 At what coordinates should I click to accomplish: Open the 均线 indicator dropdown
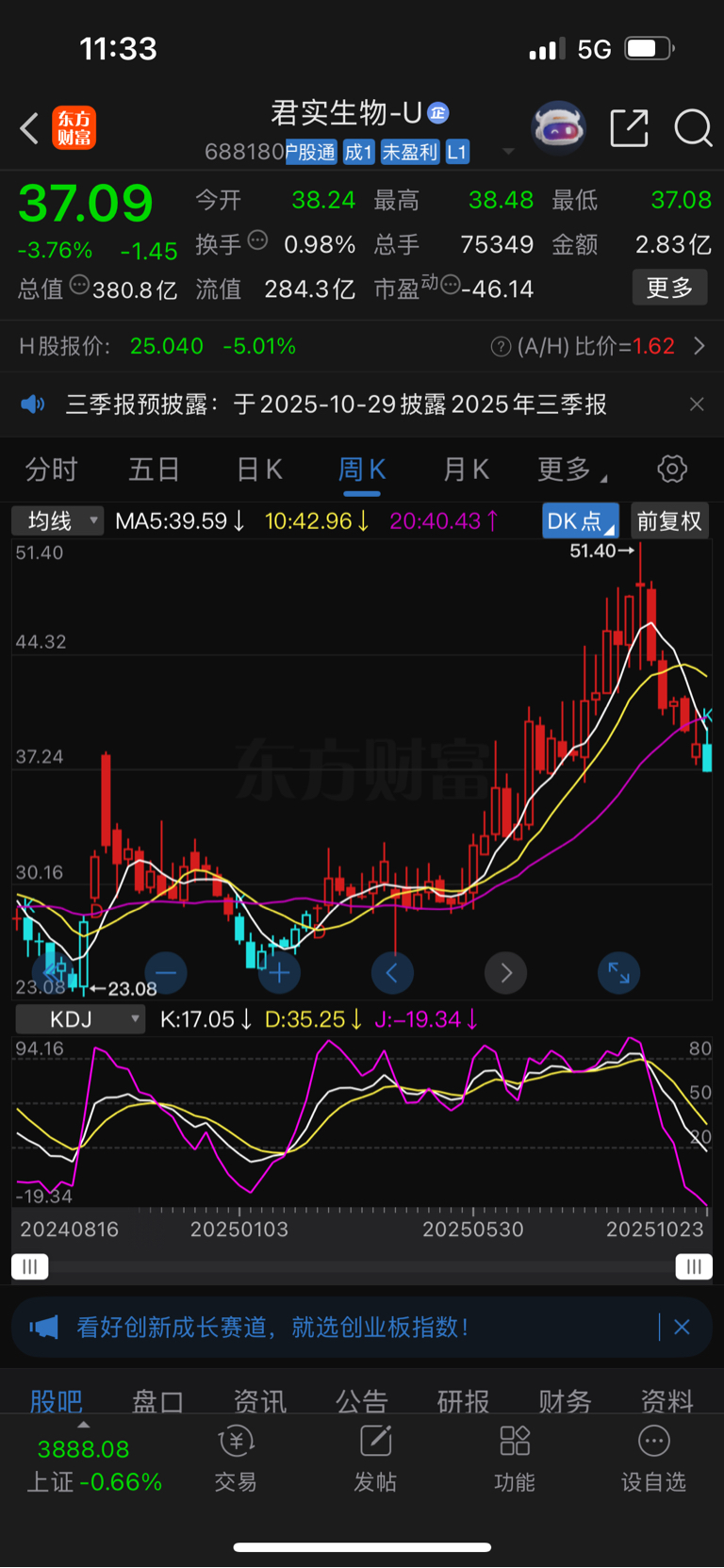click(x=58, y=520)
